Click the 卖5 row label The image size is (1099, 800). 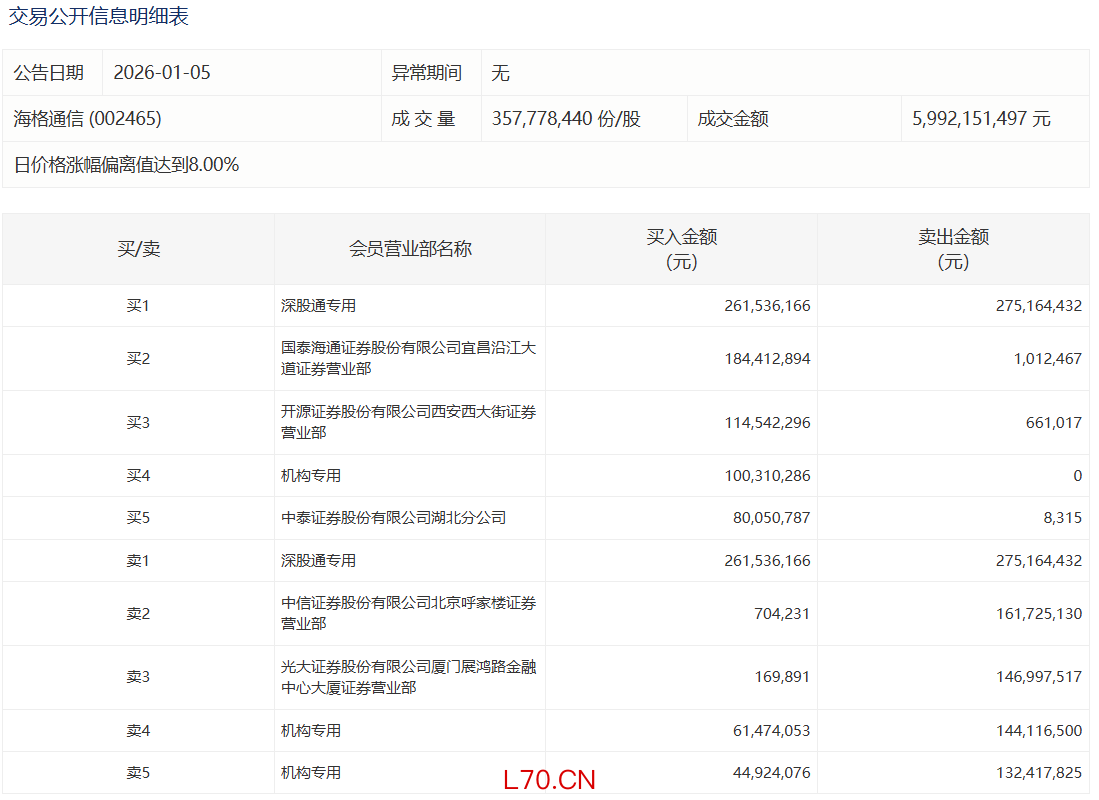pyautogui.click(x=138, y=773)
